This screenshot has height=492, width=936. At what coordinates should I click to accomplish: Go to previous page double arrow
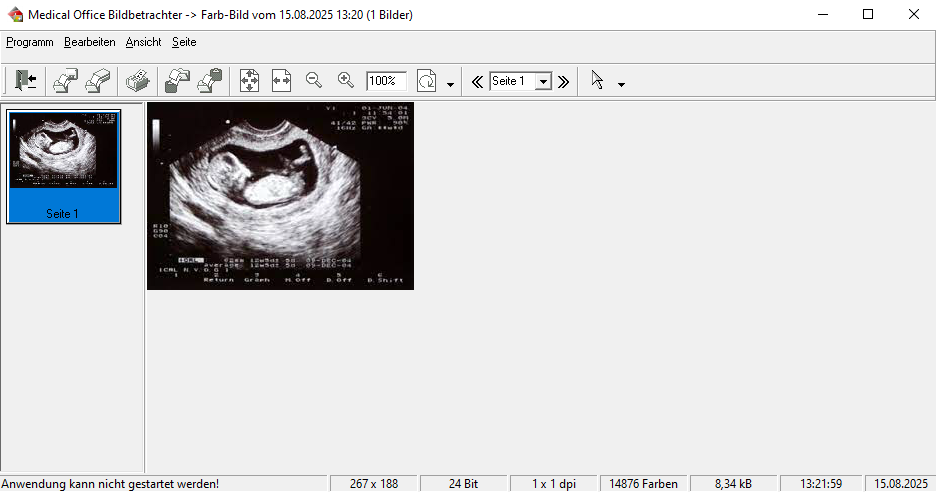pyautogui.click(x=477, y=82)
